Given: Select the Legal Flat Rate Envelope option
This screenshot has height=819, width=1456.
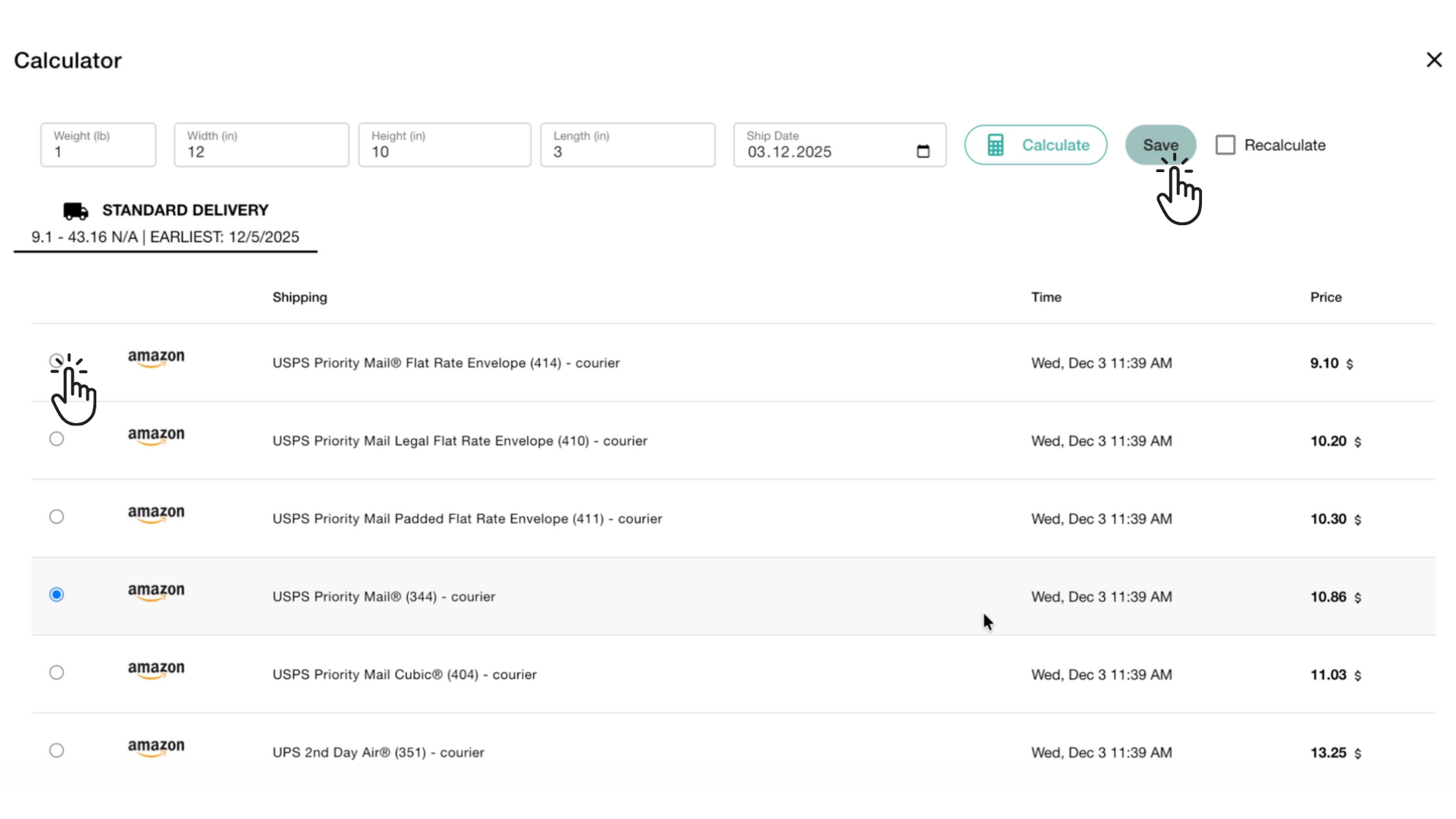Looking at the screenshot, I should coord(57,438).
